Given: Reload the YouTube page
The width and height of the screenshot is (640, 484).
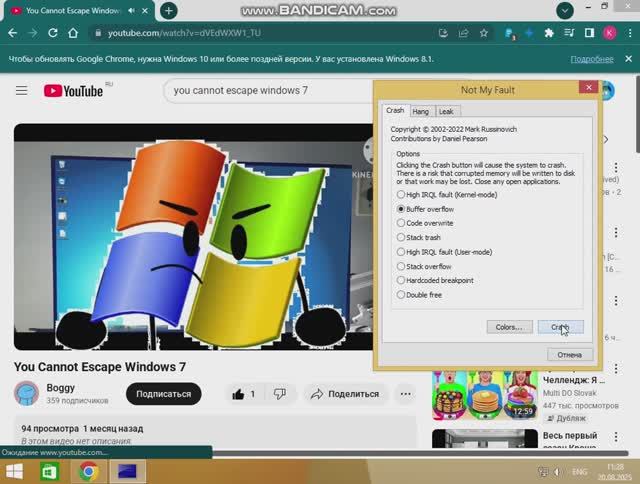Looking at the screenshot, I should (x=53, y=33).
